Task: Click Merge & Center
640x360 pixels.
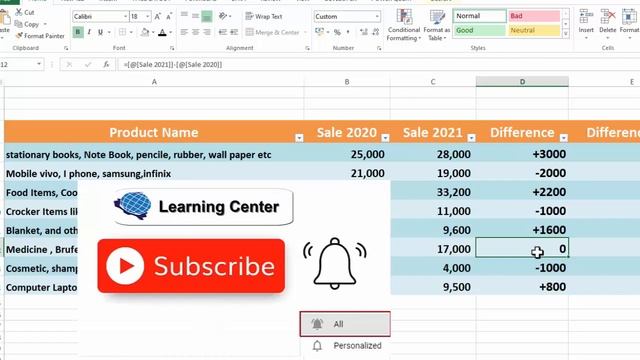Action: pyautogui.click(x=273, y=32)
